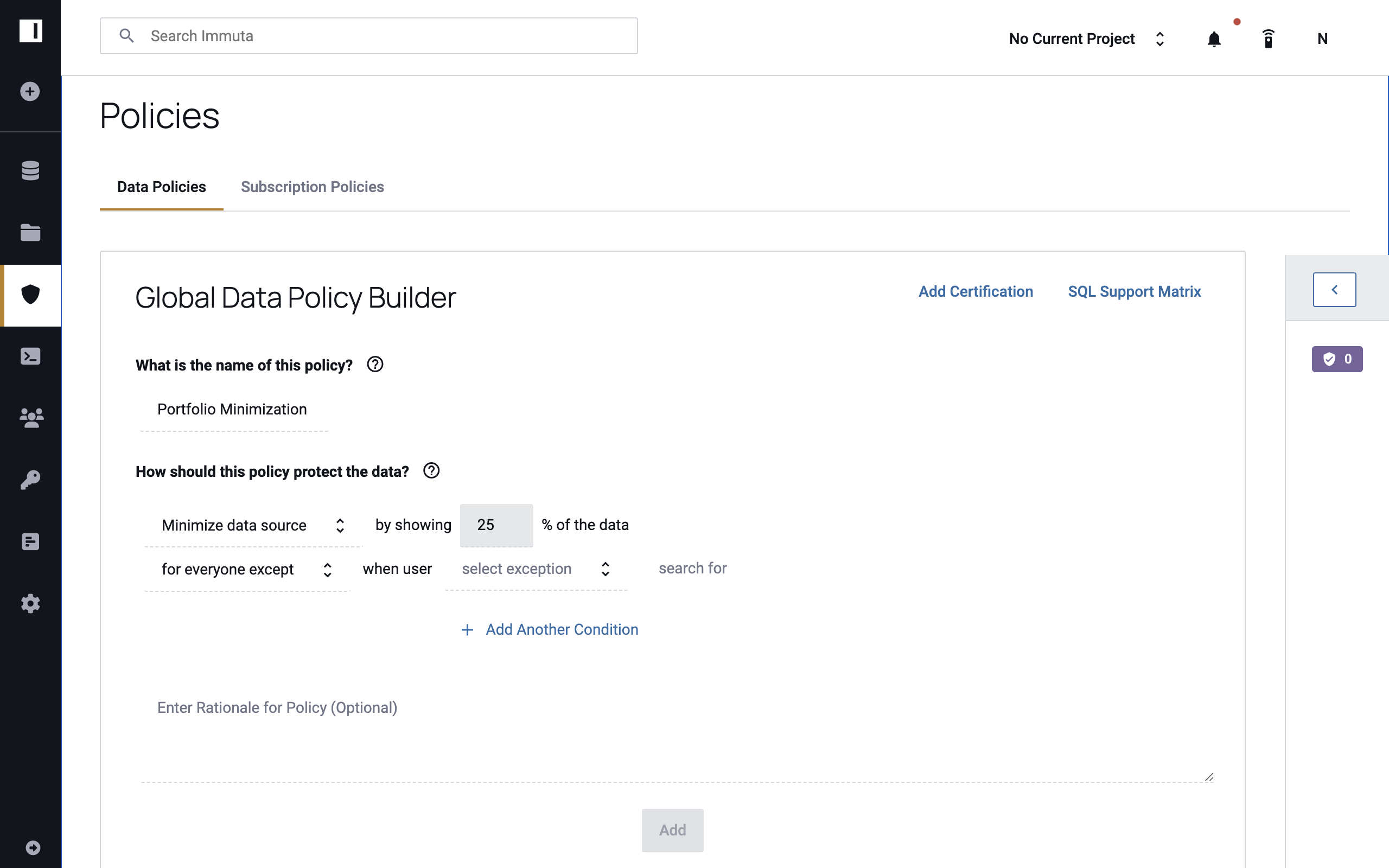1389x868 pixels.
Task: Switch to the Subscription Policies tab
Action: coord(311,187)
